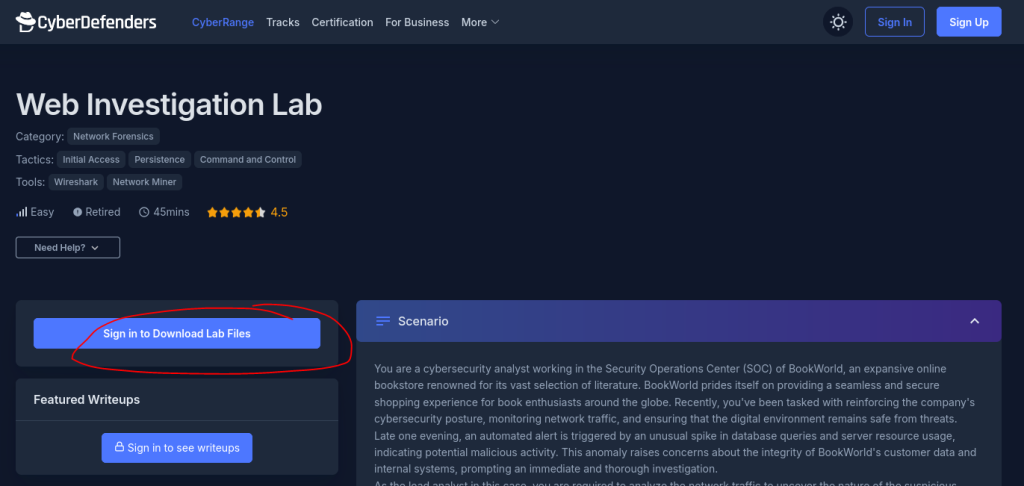Image resolution: width=1024 pixels, height=486 pixels.
Task: Open the More dropdown menu
Action: click(x=480, y=22)
